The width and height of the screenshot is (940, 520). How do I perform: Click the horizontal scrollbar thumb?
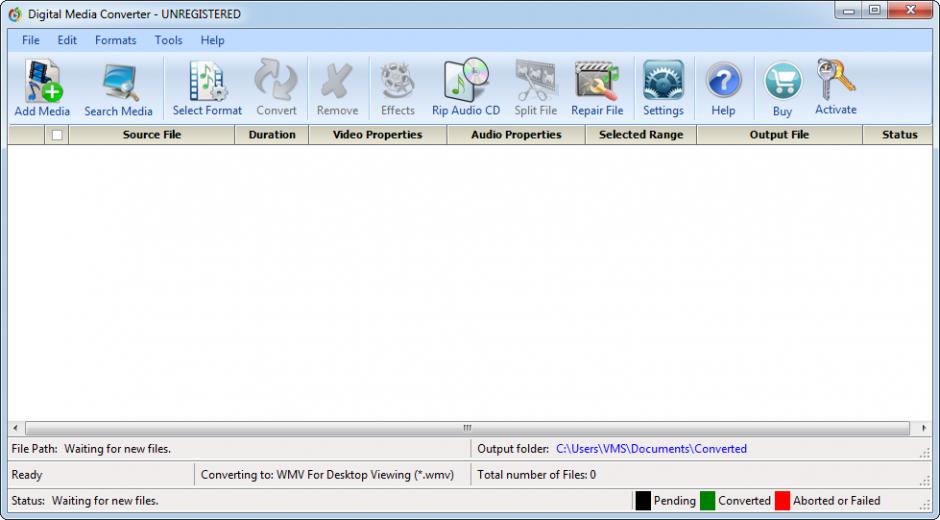468,428
